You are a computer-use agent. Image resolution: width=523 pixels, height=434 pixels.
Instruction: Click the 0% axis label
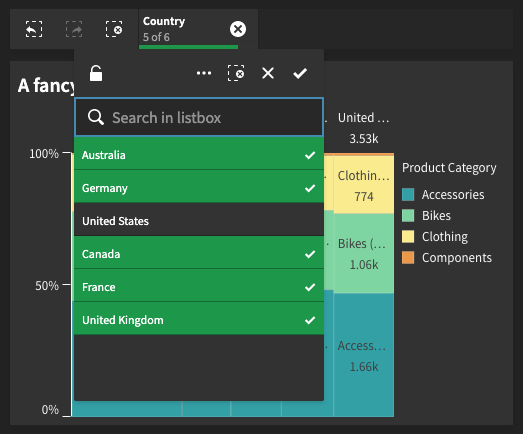50,410
